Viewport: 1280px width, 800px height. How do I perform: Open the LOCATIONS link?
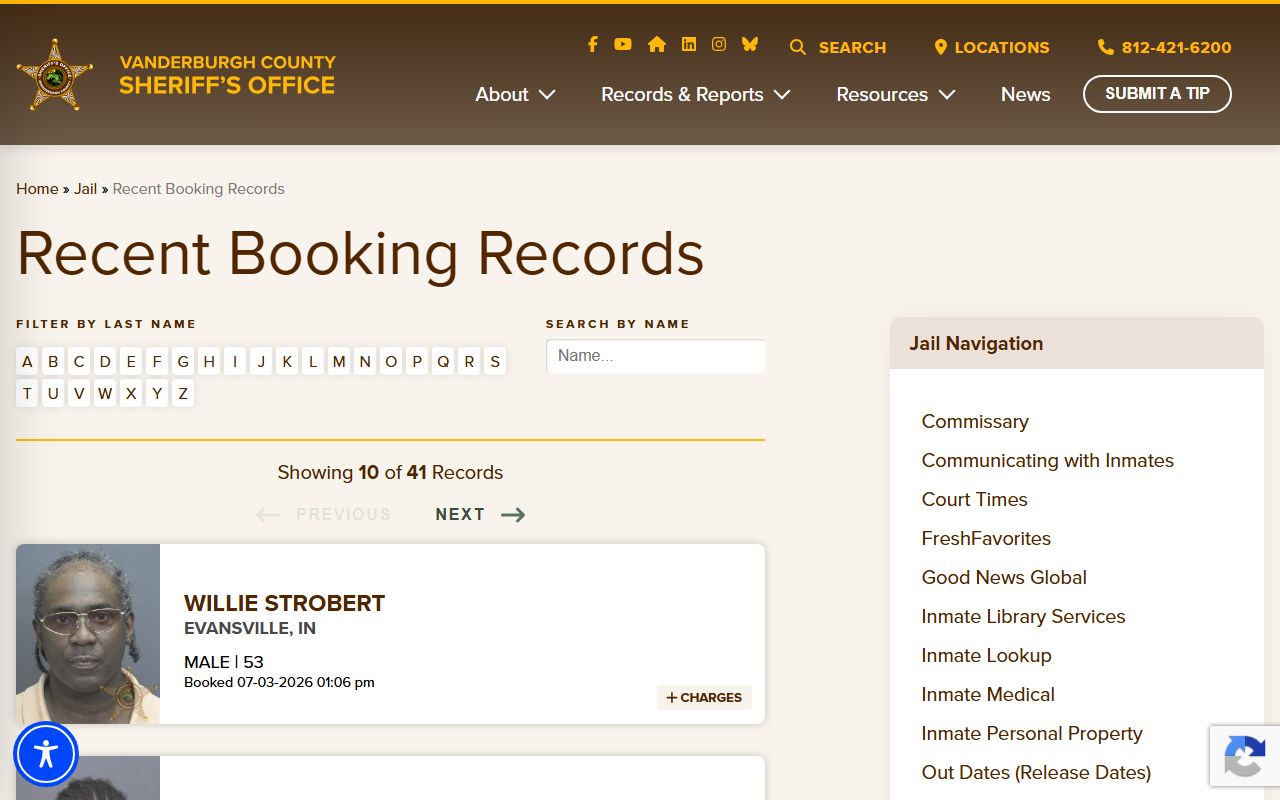click(x=1002, y=47)
